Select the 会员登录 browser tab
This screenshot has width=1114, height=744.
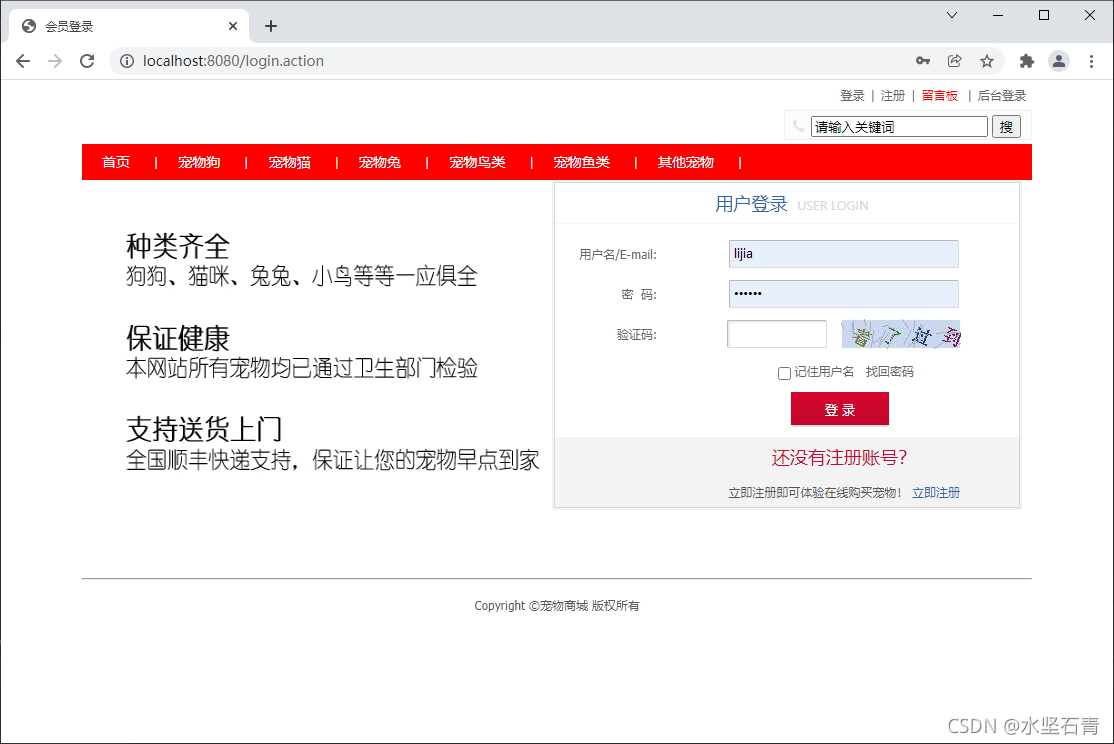128,26
